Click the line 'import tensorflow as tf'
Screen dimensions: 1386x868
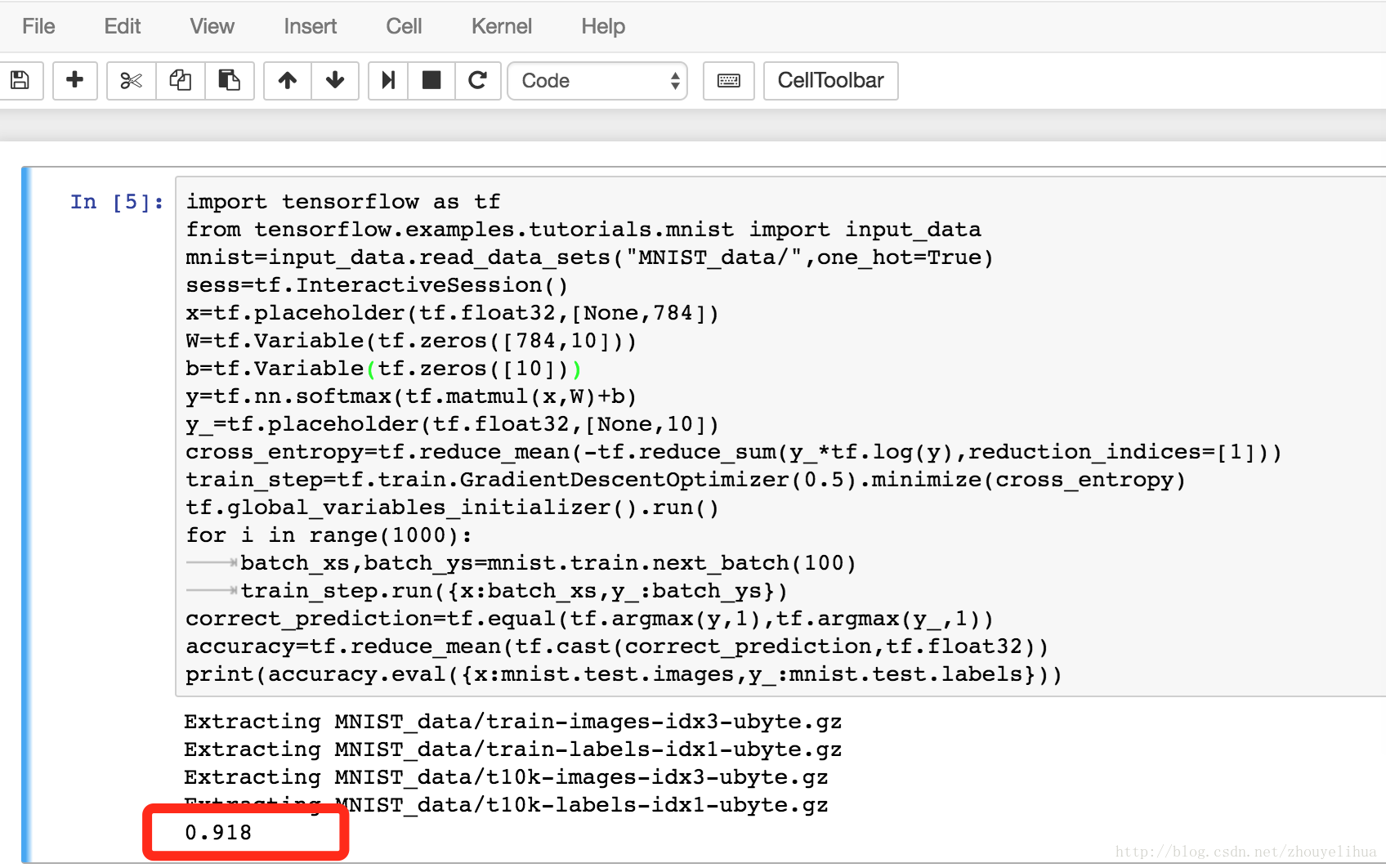click(343, 202)
